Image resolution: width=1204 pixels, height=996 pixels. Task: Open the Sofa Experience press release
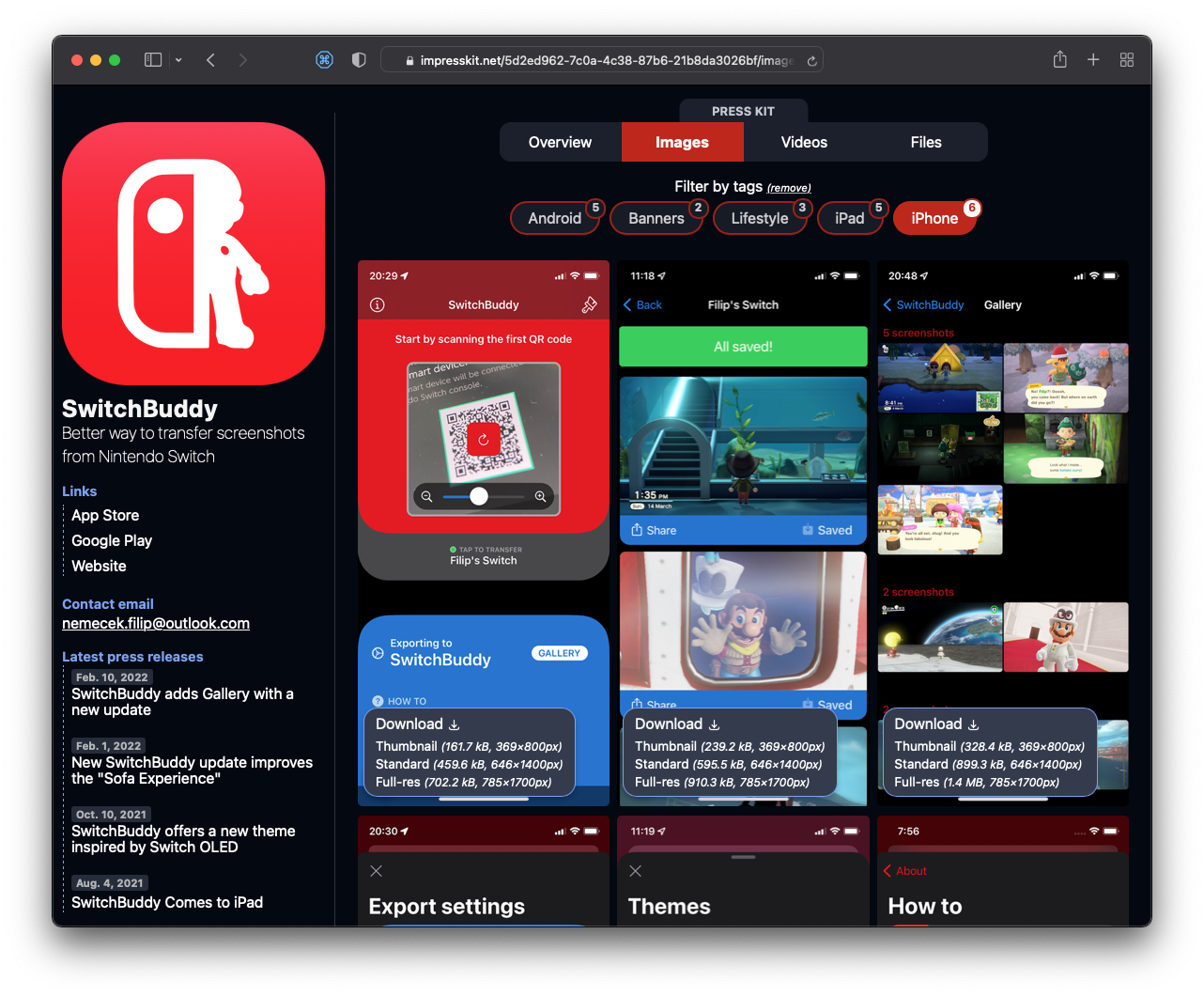tap(193, 770)
